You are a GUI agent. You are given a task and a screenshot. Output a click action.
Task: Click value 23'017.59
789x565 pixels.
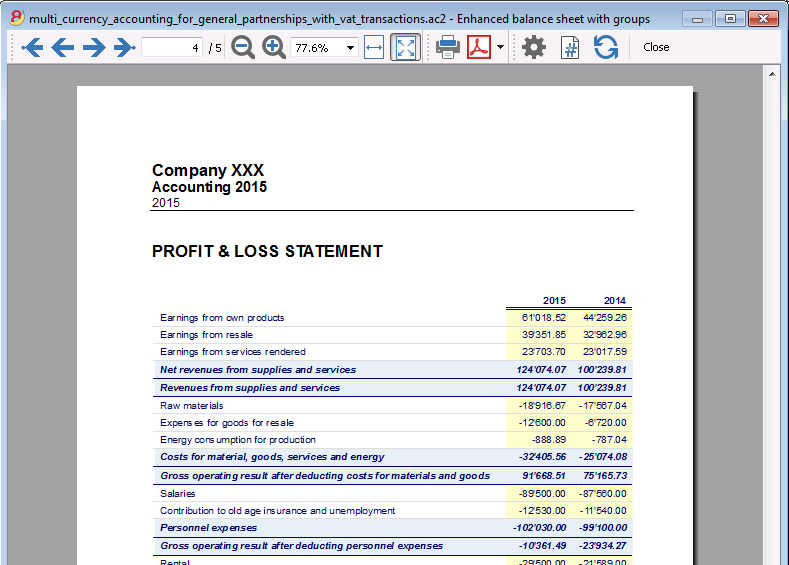point(605,352)
